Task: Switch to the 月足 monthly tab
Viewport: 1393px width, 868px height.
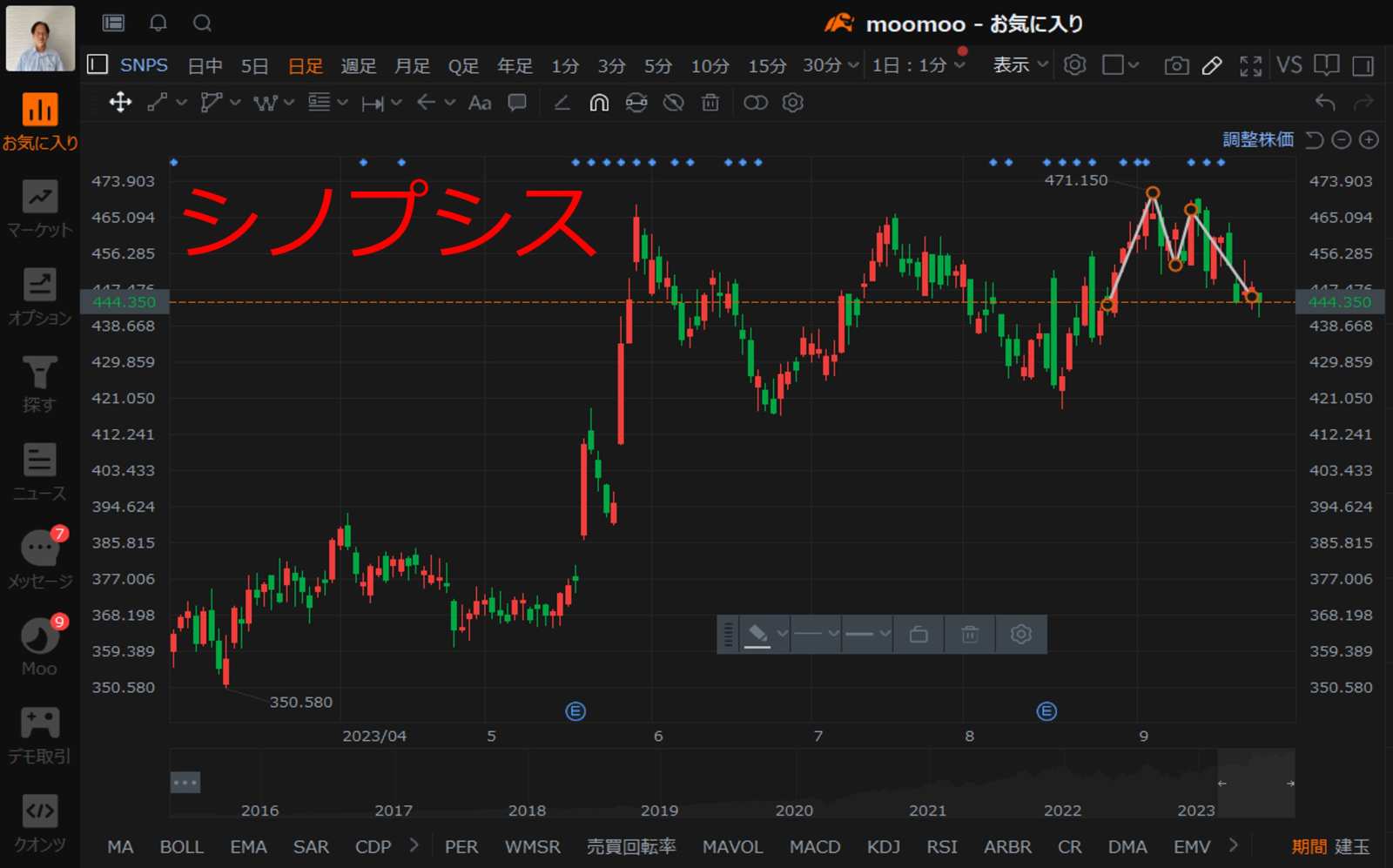Action: click(x=412, y=66)
